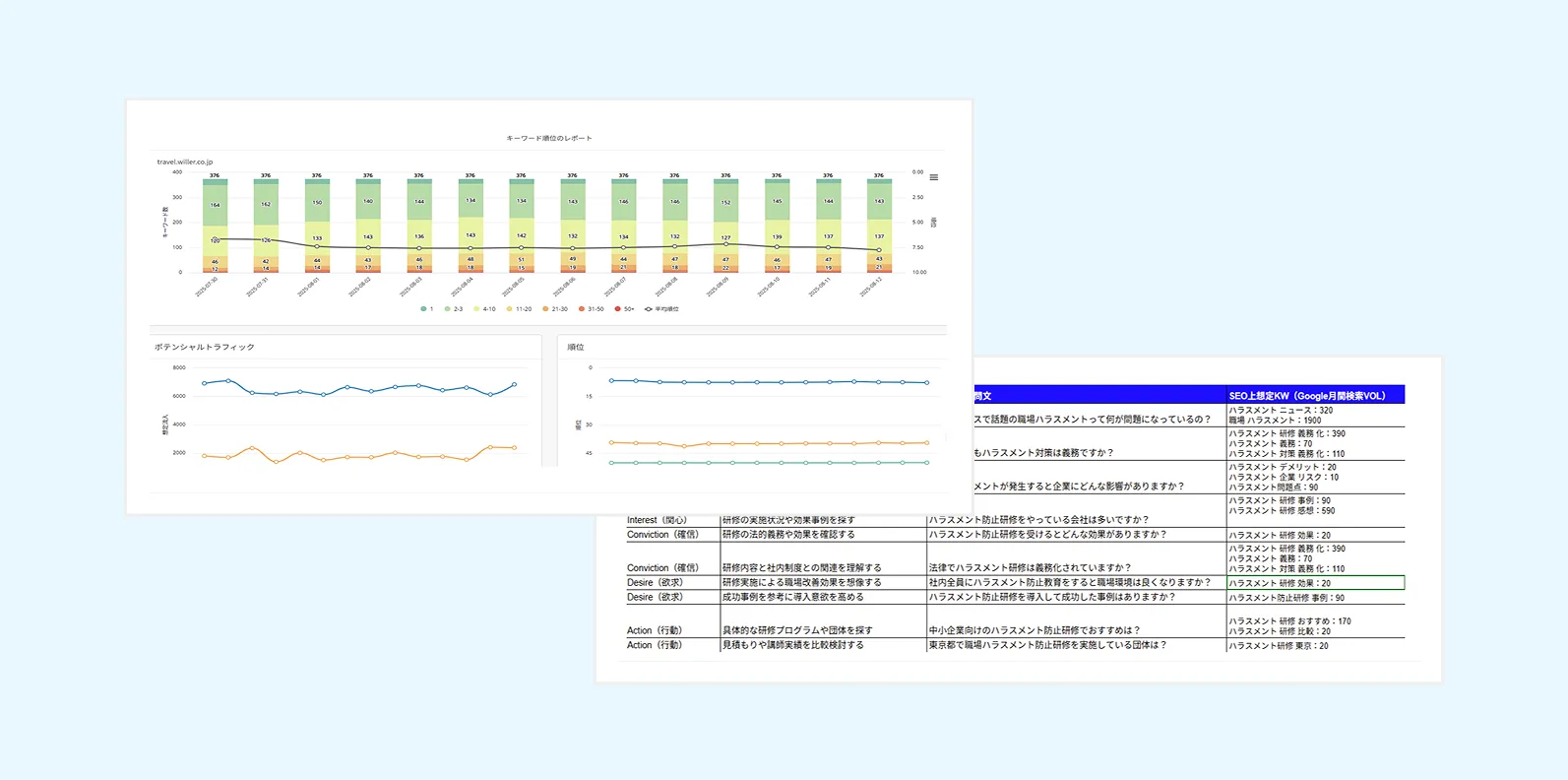Click the ハラスメント研修 東京：20 cell
The height and width of the screenshot is (780, 1568).
point(1279,646)
